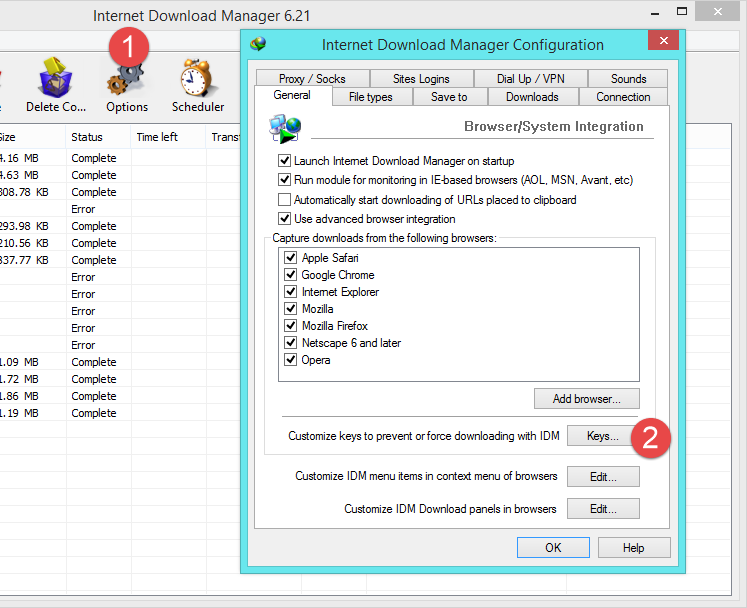Select the download row sized 210.56 KB

(x=120, y=243)
